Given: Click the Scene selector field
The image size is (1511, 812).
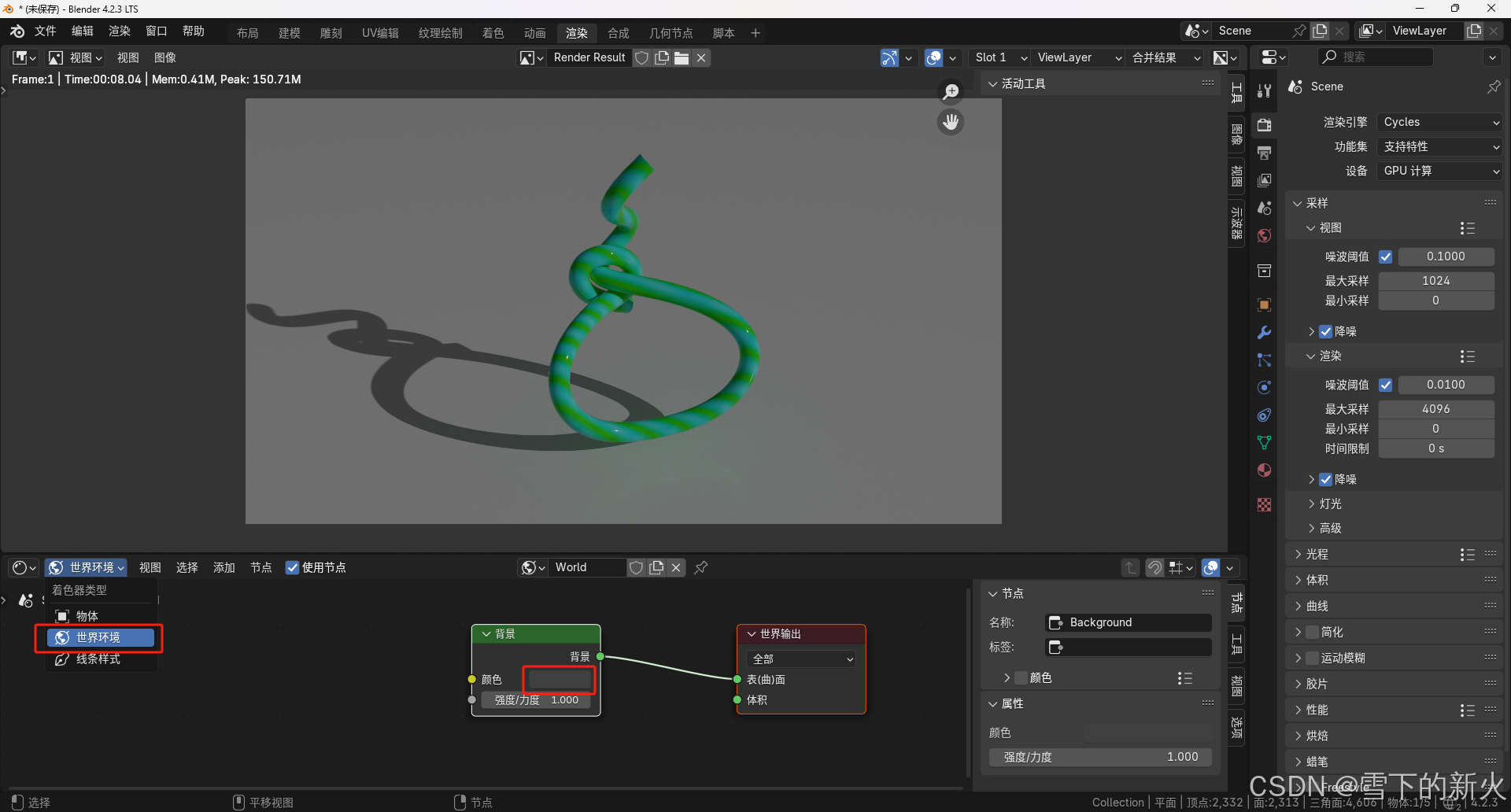Looking at the screenshot, I should pyautogui.click(x=1251, y=31).
